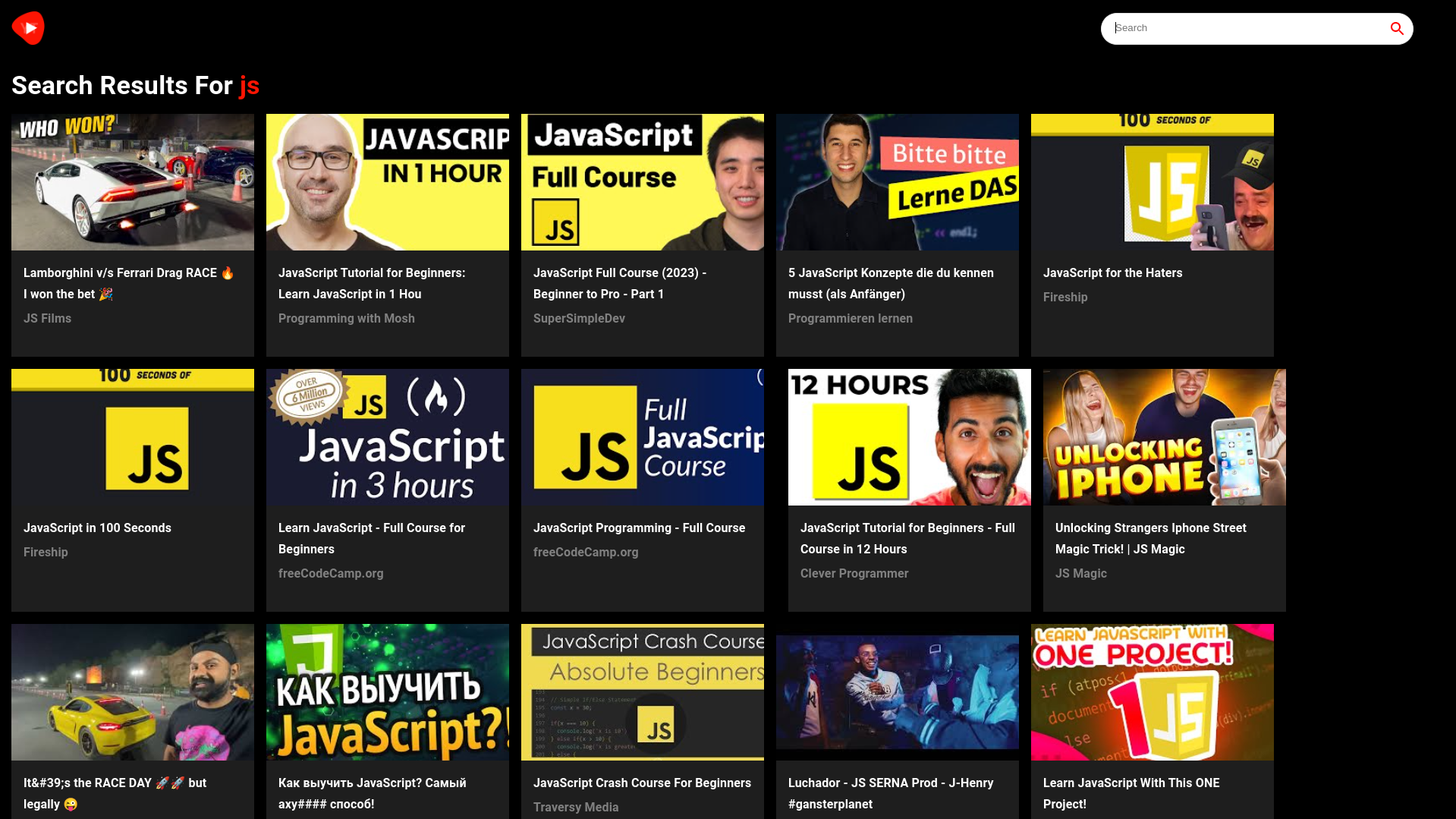Open JavaScript Programming - Full Course title

click(x=639, y=528)
